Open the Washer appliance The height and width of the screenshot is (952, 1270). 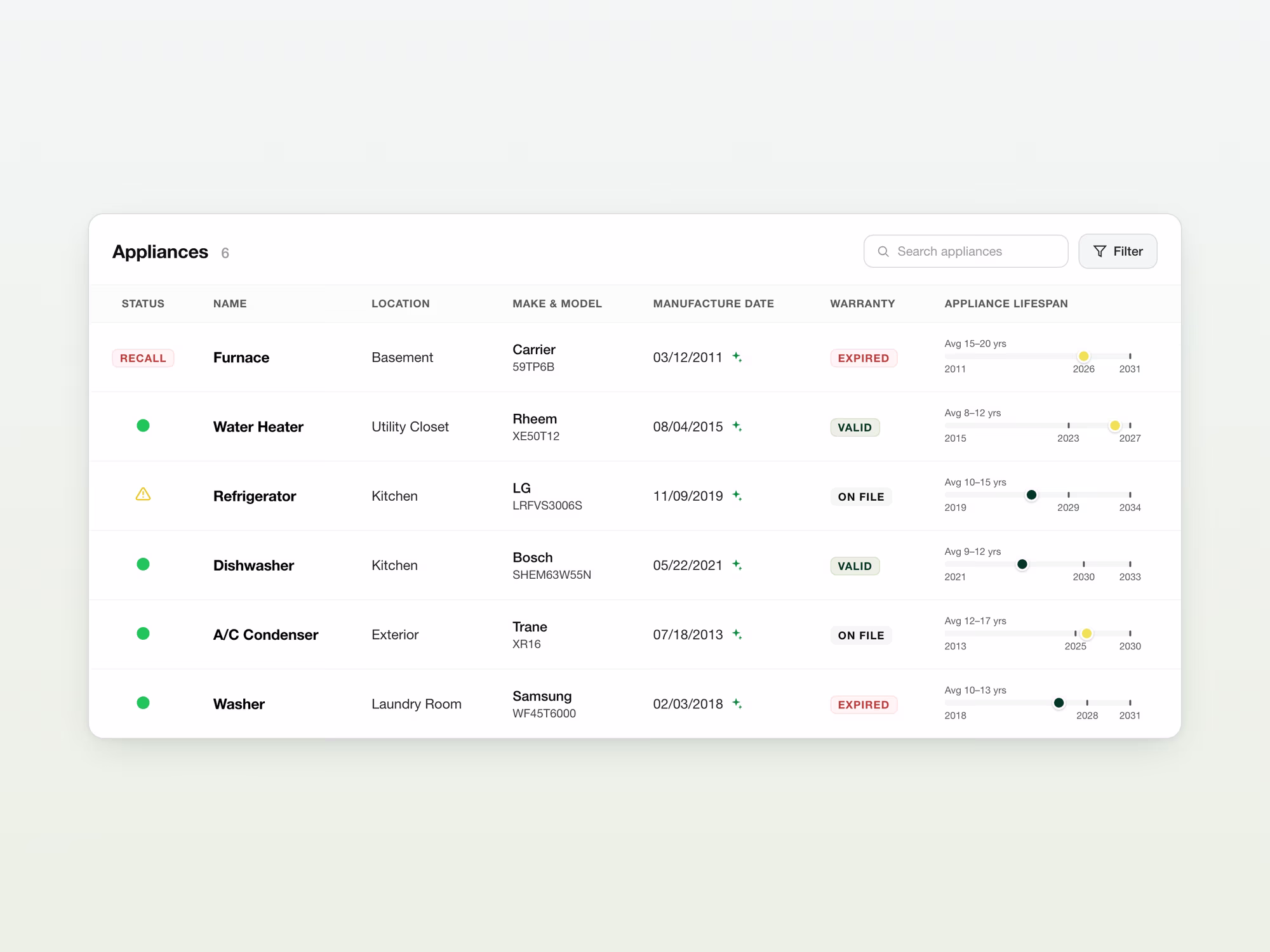pyautogui.click(x=239, y=704)
